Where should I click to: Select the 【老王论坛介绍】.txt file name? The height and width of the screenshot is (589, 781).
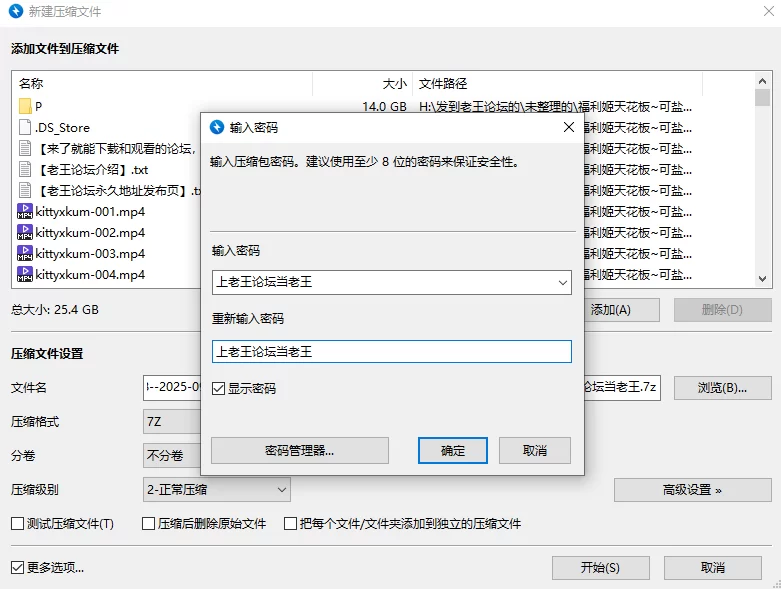click(93, 170)
